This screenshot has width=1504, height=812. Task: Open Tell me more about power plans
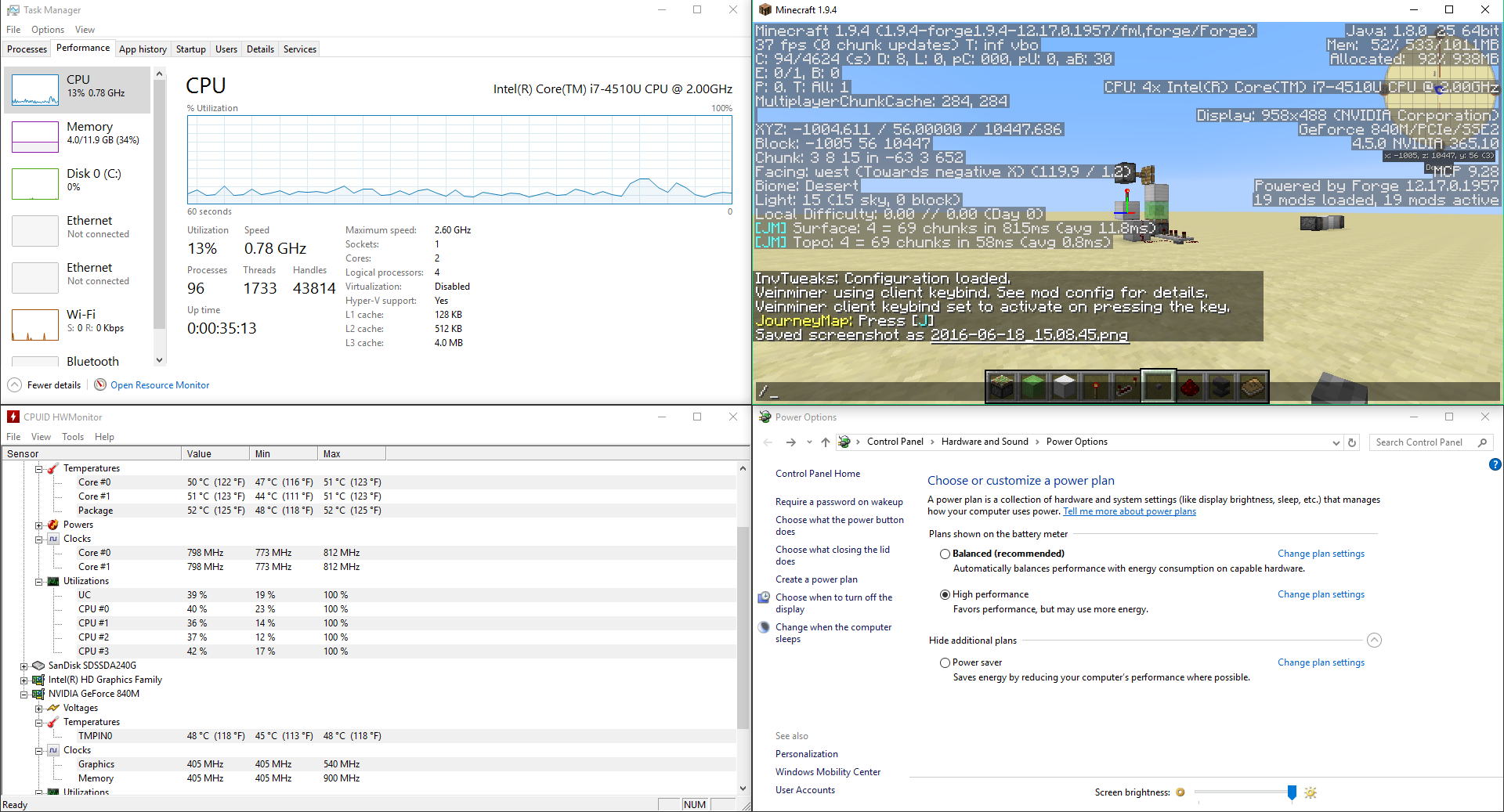1130,511
